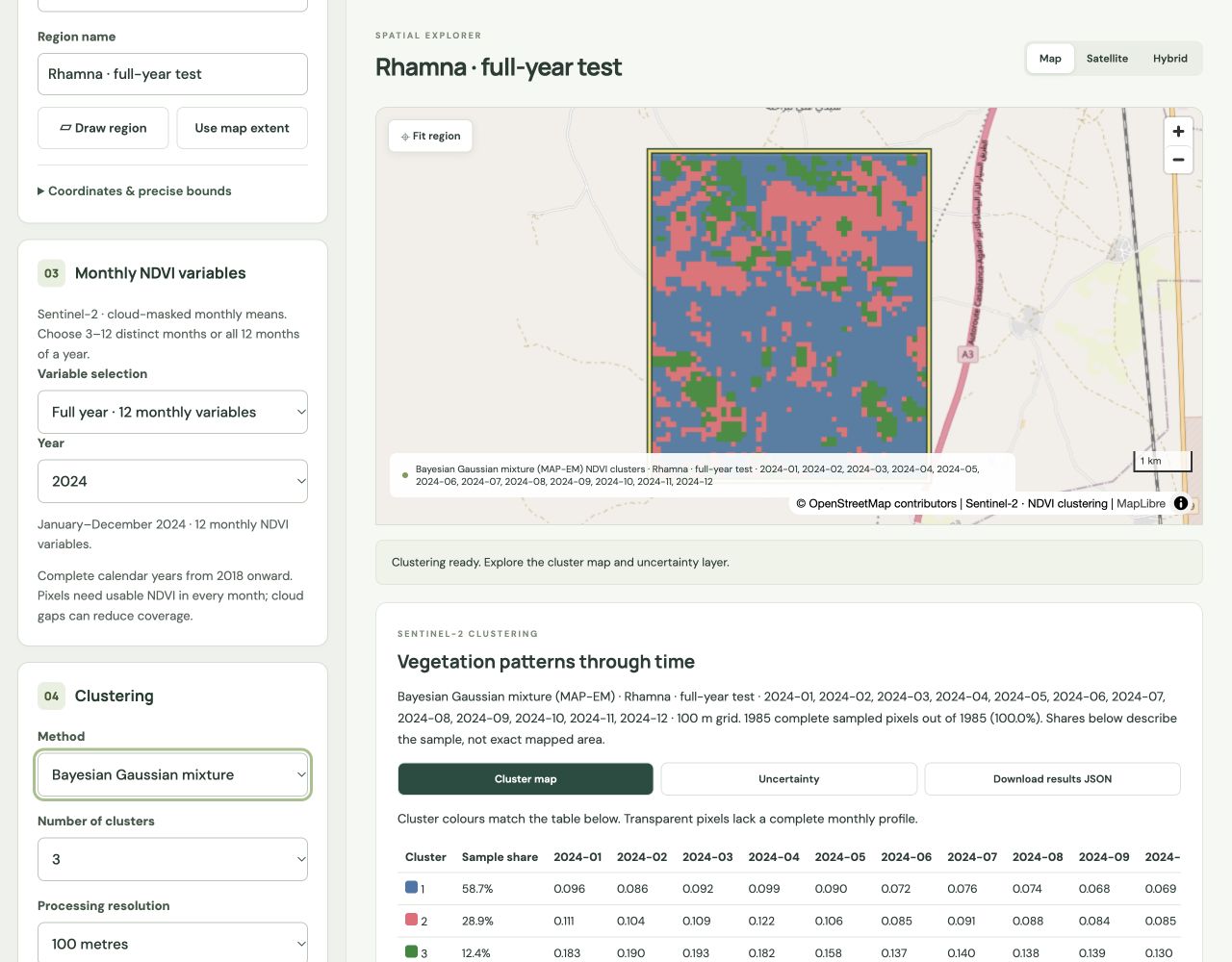Image resolution: width=1232 pixels, height=962 pixels.
Task: Open the clustering Method dropdown
Action: coord(173,774)
